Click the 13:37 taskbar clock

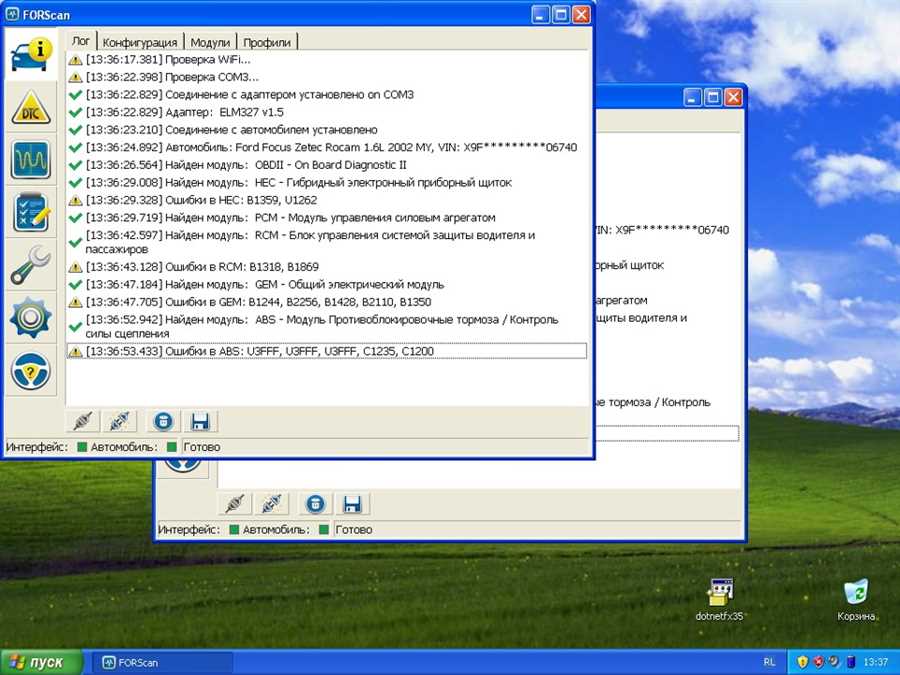875,662
